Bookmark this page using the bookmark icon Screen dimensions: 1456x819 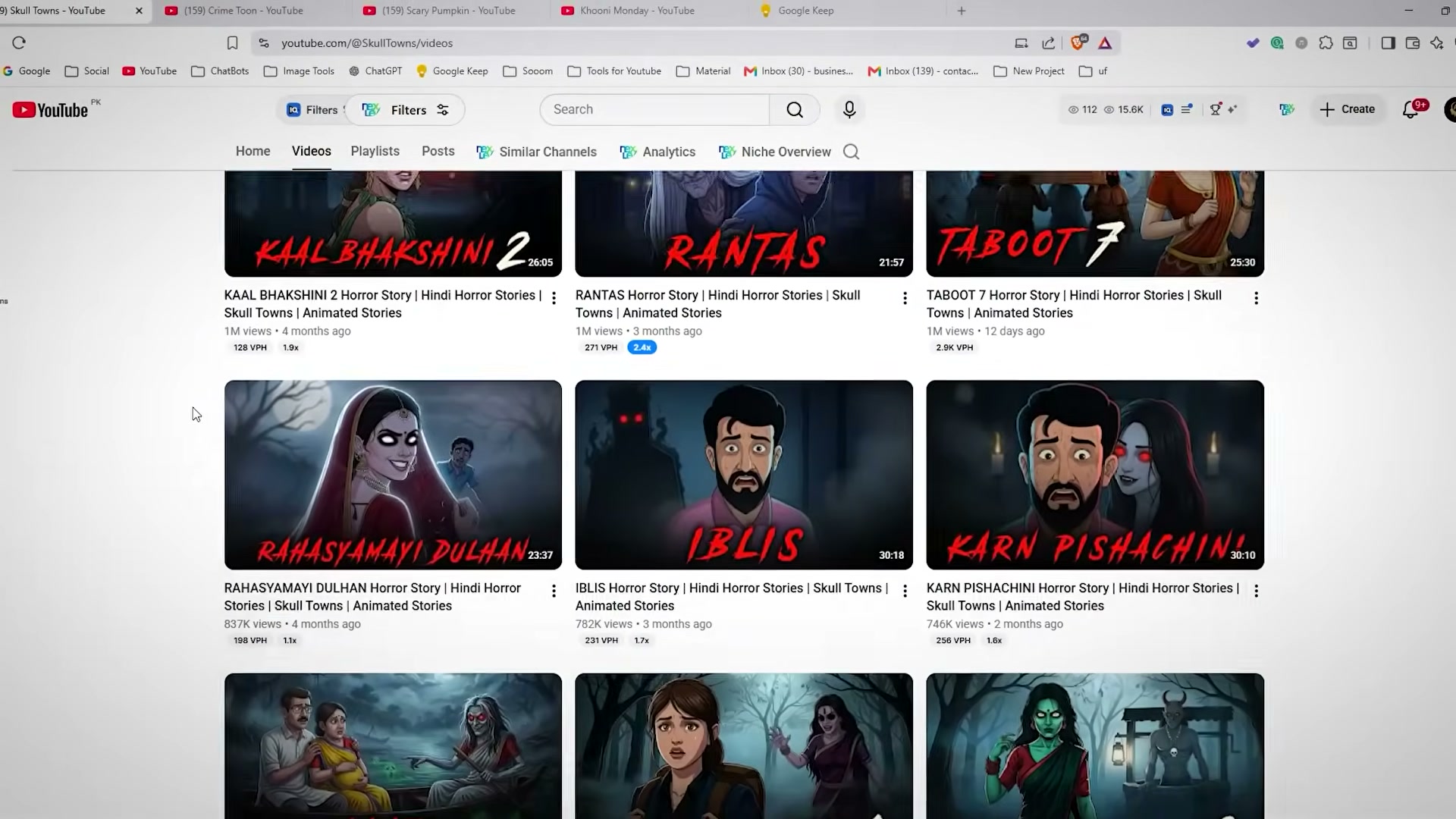click(233, 43)
